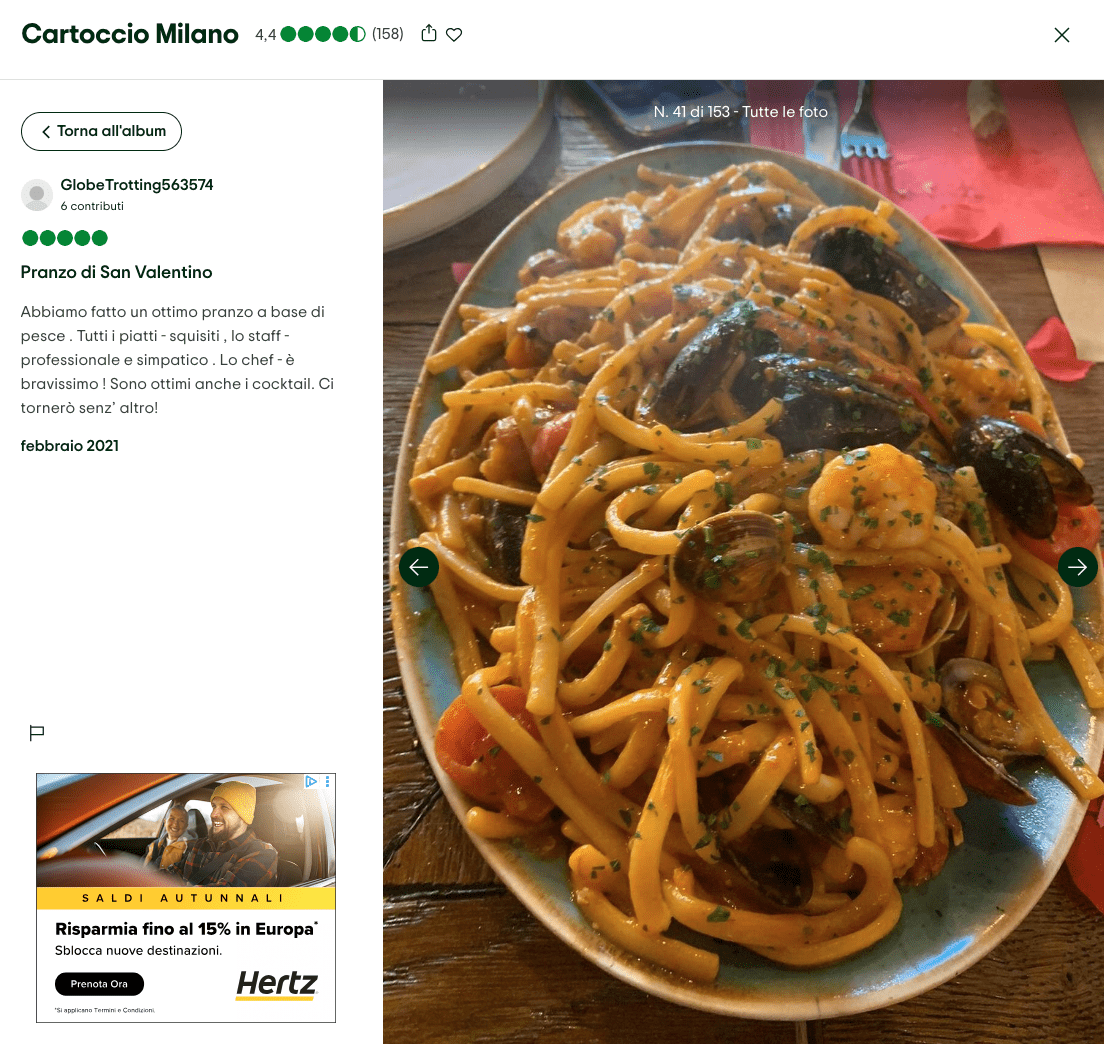The width and height of the screenshot is (1104, 1044).
Task: Click Prenota Ora on Hertz ad
Action: [99, 983]
